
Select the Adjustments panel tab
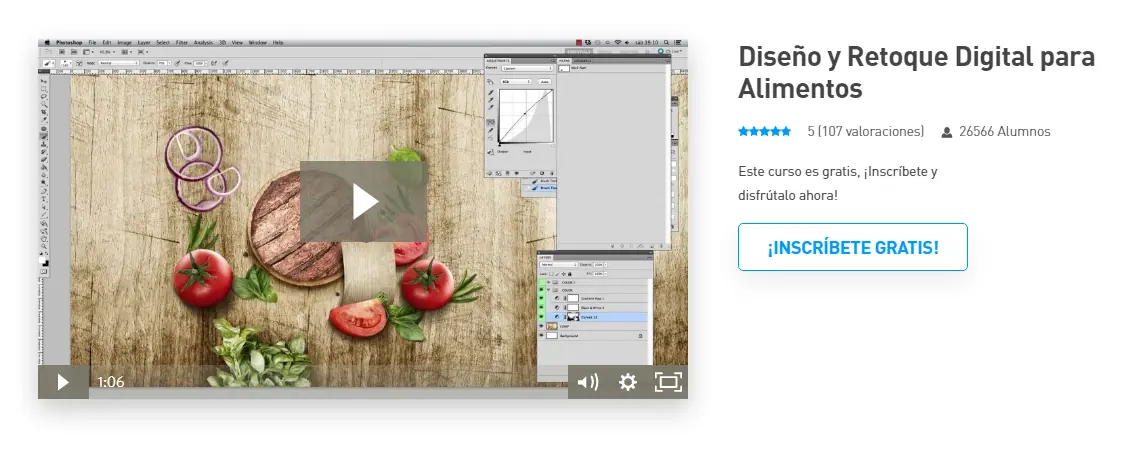[x=498, y=60]
